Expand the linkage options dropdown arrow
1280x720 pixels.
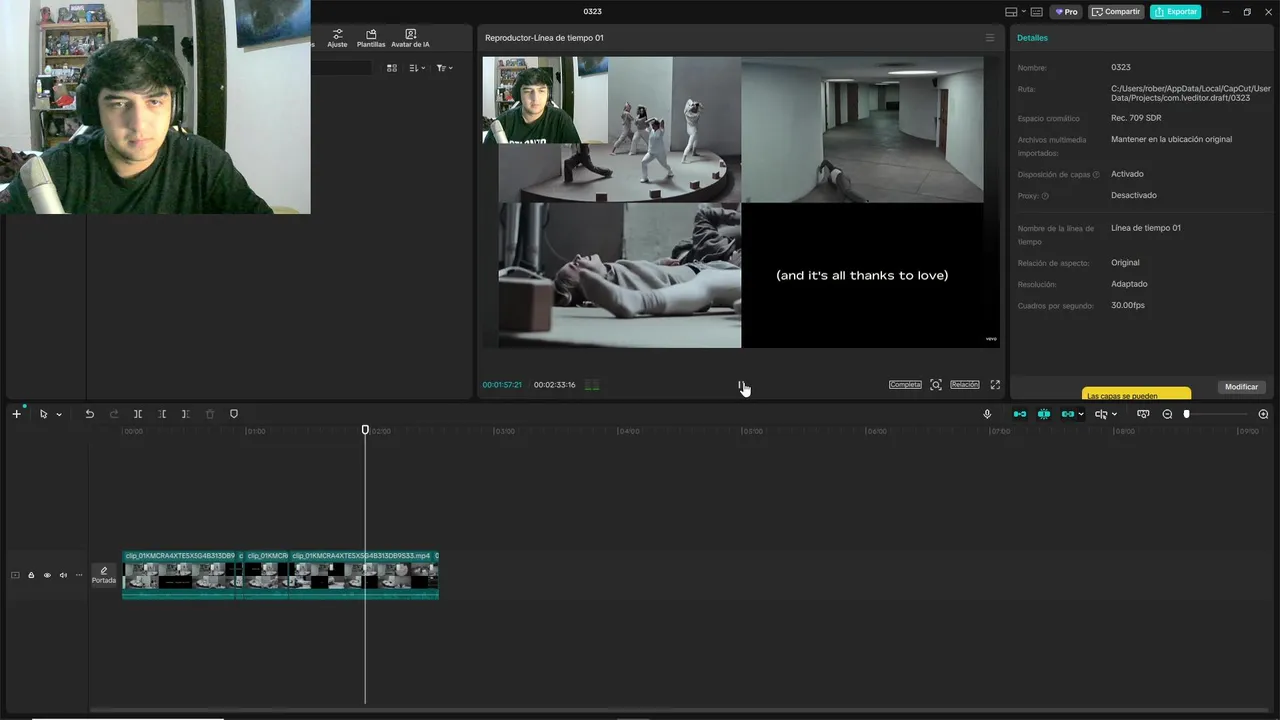click(x=1081, y=414)
